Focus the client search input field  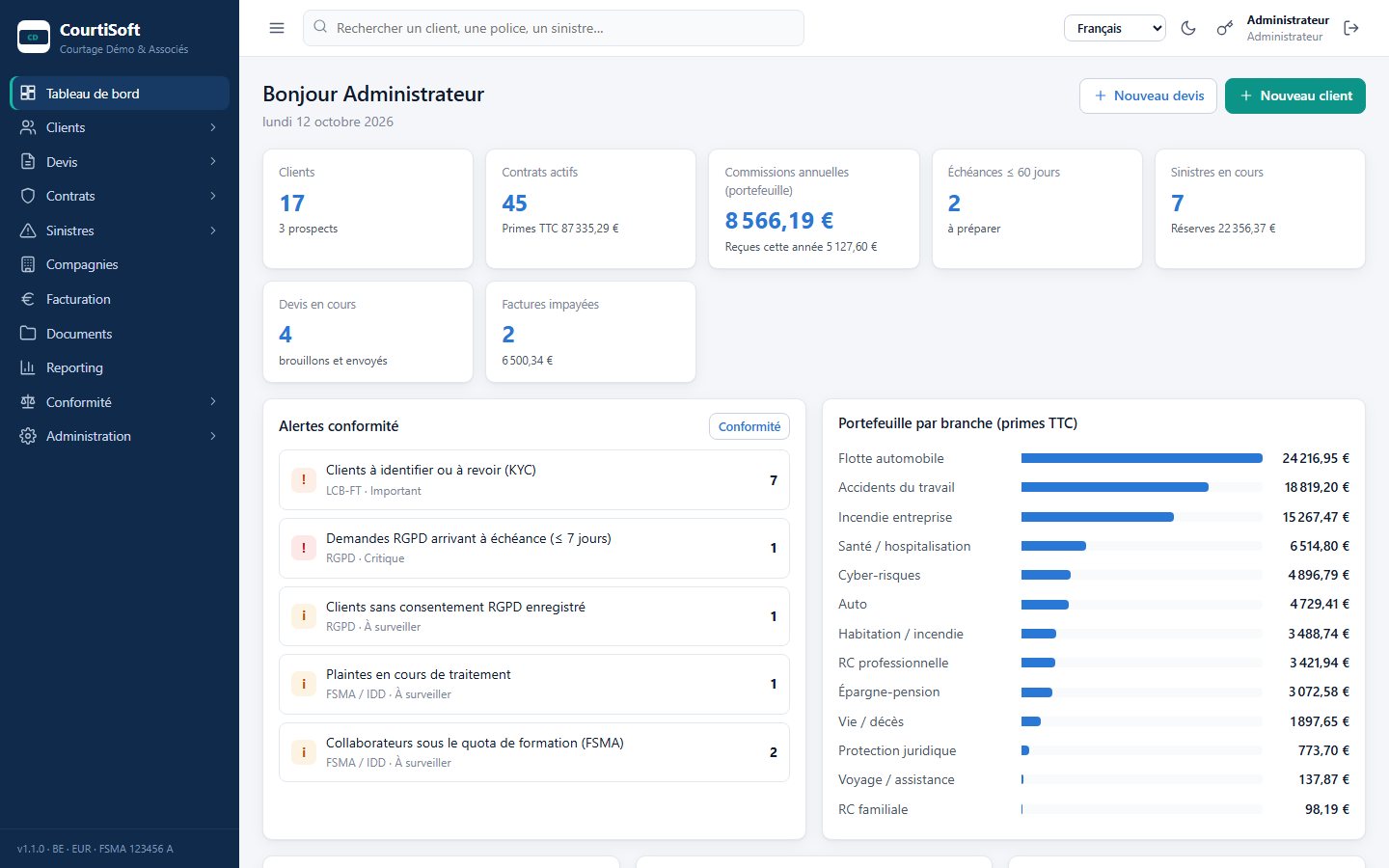pos(554,28)
